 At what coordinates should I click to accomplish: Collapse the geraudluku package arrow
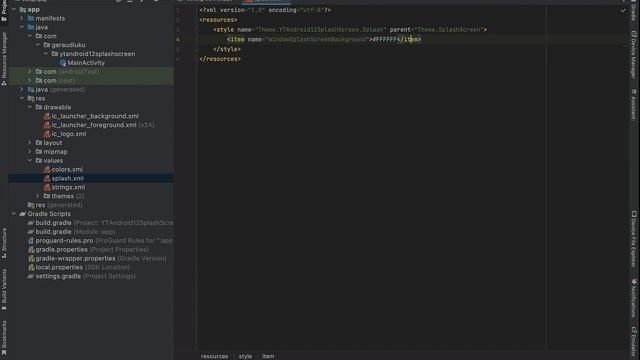pos(38,45)
